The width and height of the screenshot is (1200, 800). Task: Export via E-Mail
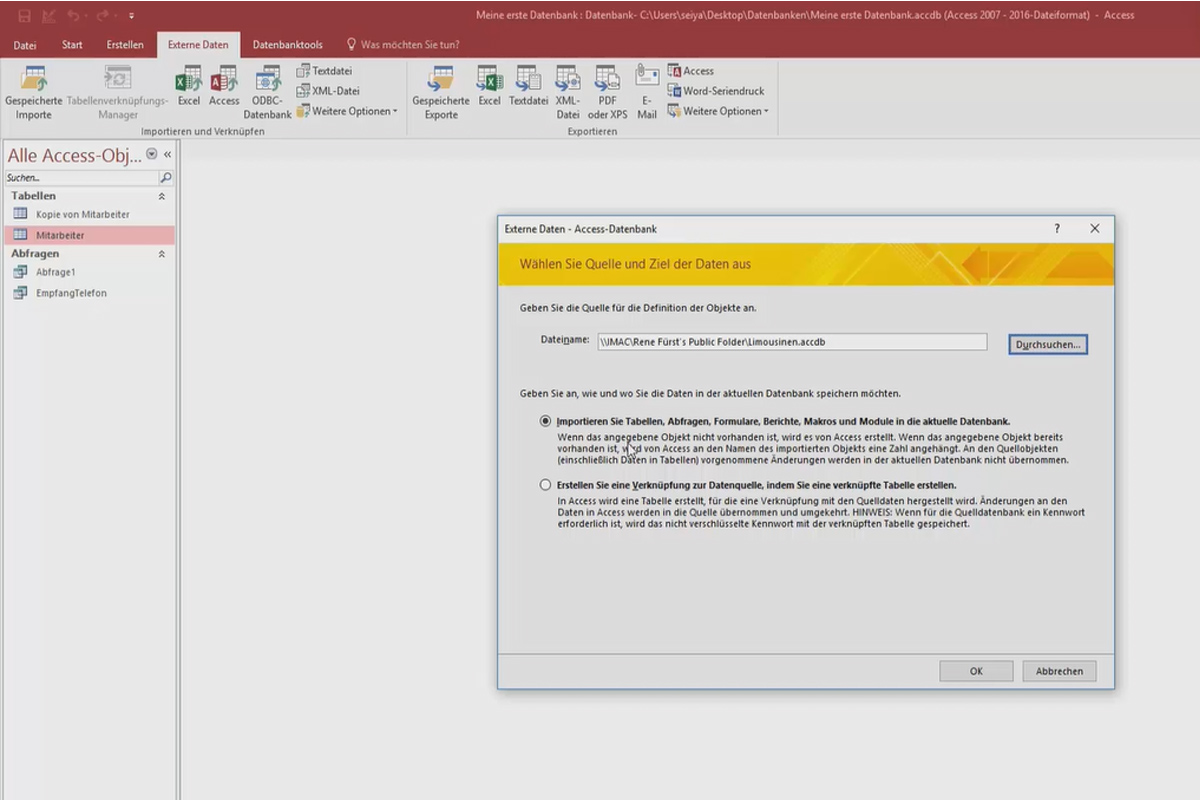coord(647,92)
